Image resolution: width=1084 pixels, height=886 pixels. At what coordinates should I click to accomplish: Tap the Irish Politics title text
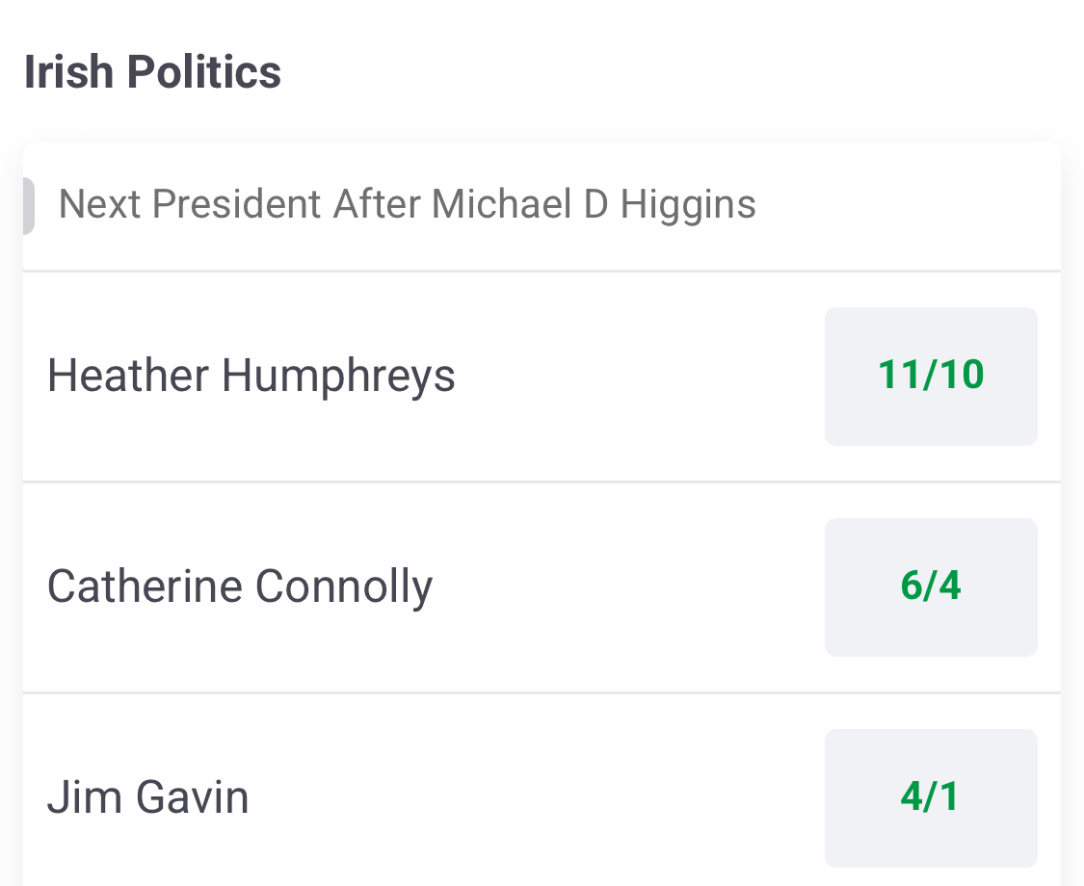(x=153, y=73)
